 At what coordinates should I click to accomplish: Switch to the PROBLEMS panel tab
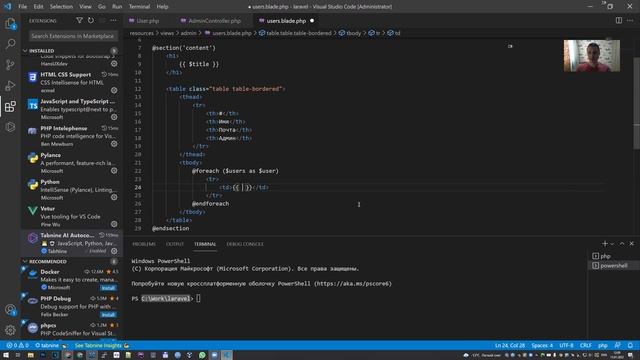[144, 244]
